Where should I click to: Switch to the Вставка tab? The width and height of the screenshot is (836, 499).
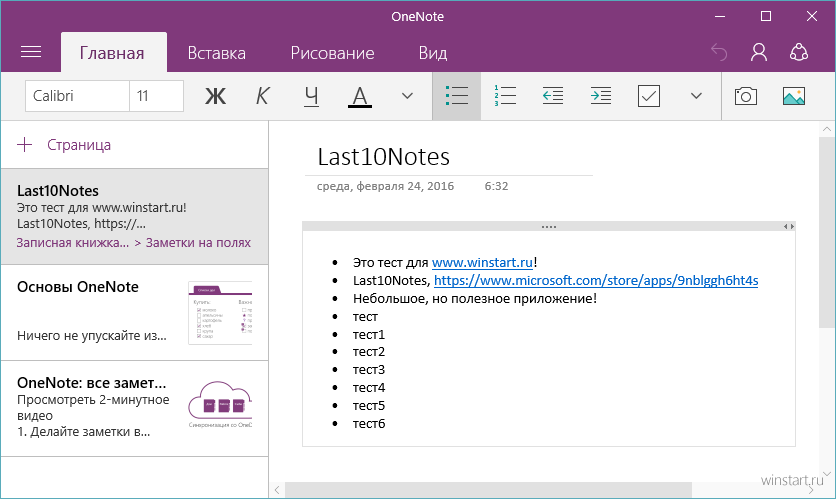pos(217,53)
